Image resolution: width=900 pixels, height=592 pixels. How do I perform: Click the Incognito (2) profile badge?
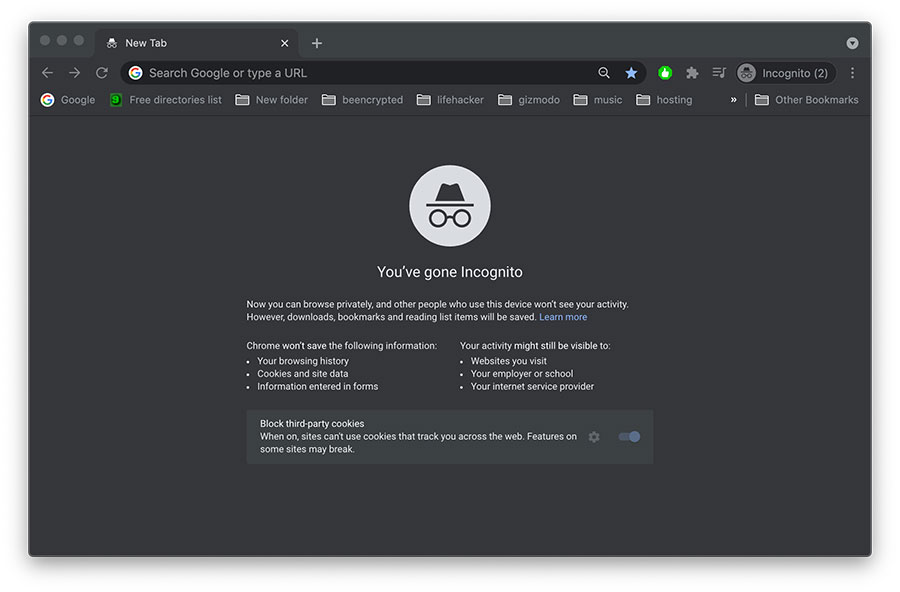point(786,72)
